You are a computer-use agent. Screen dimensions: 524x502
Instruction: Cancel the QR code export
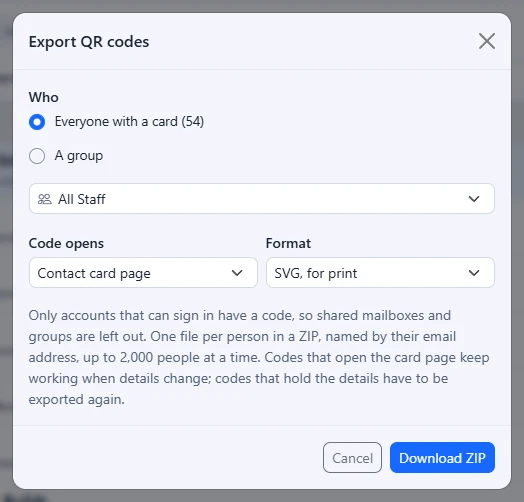352,458
